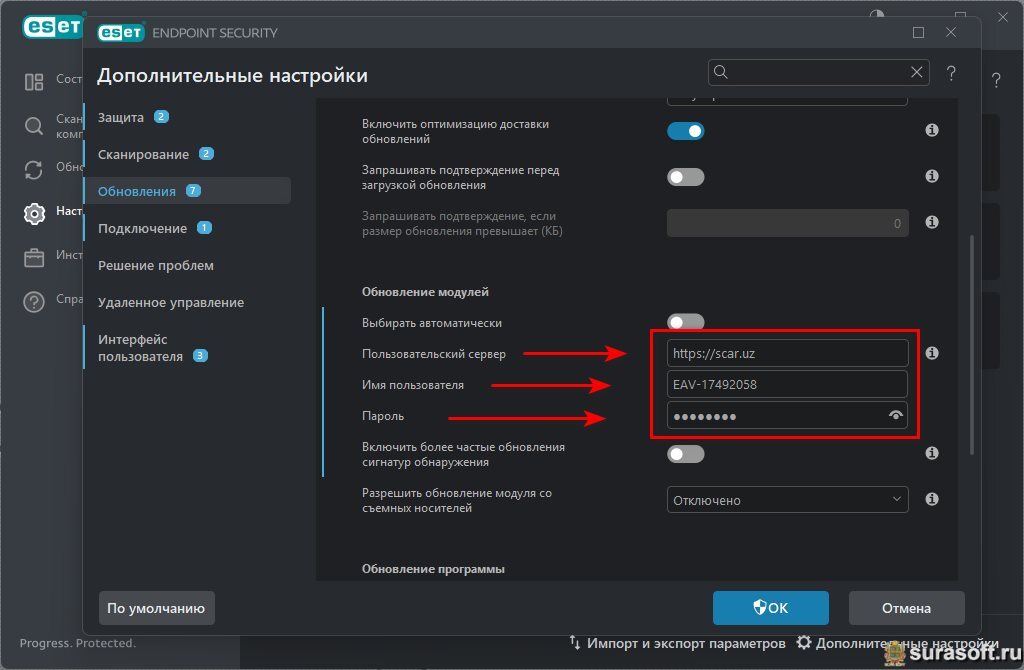
Task: Open the Защита settings section
Action: point(121,118)
